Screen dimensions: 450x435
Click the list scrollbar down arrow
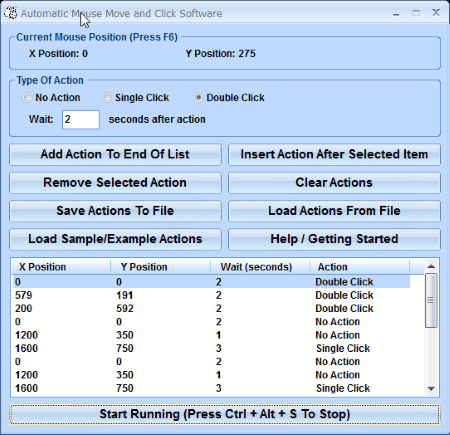click(x=431, y=389)
